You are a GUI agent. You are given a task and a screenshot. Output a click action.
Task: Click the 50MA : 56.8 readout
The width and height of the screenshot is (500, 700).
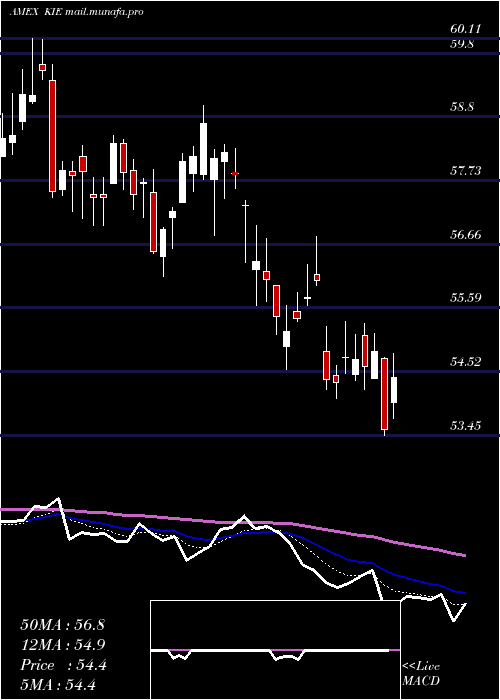pyautogui.click(x=62, y=625)
